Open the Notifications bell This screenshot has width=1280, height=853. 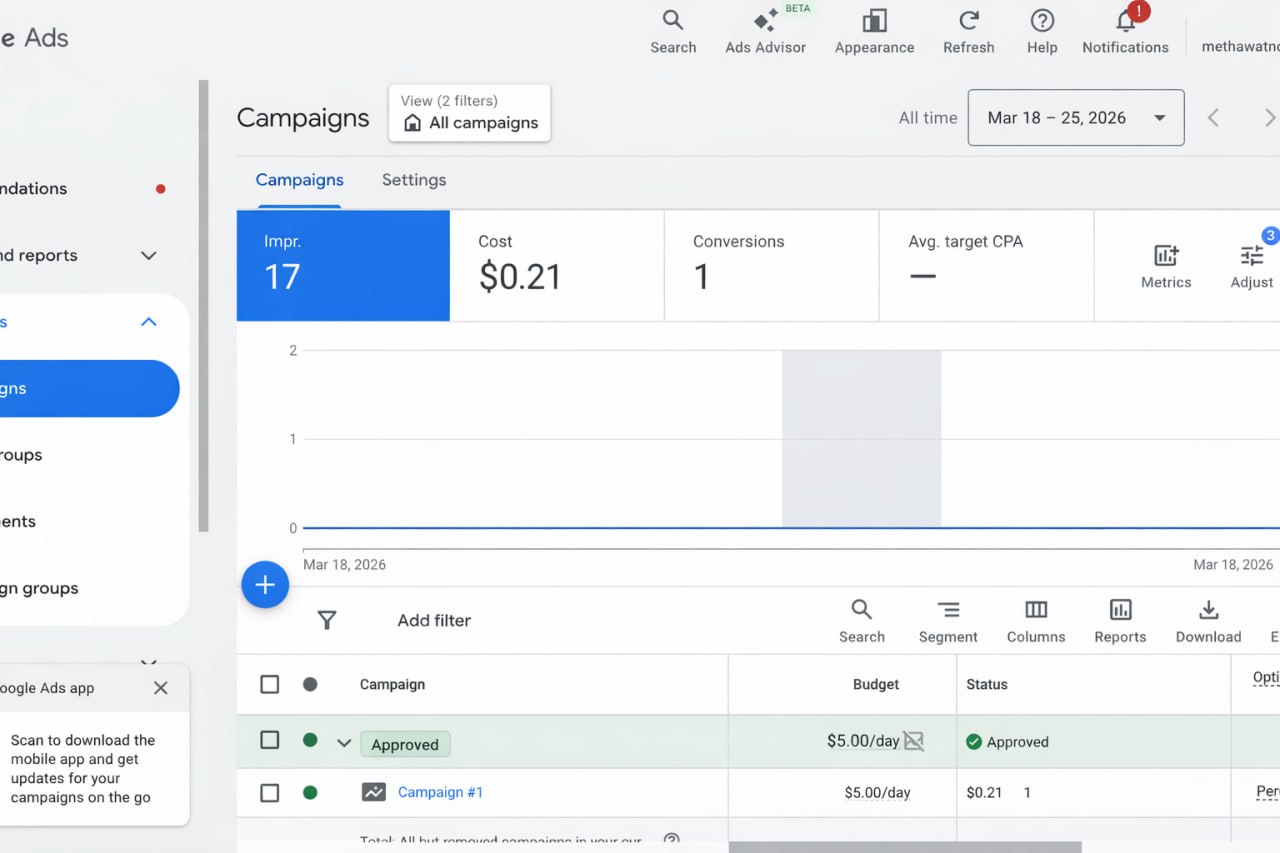click(1125, 31)
